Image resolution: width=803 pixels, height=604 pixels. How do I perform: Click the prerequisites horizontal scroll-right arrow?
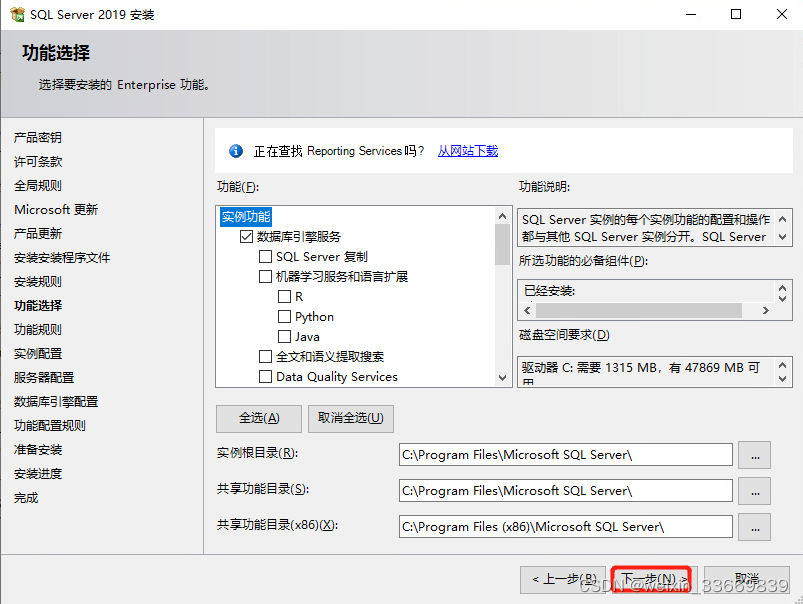point(766,310)
